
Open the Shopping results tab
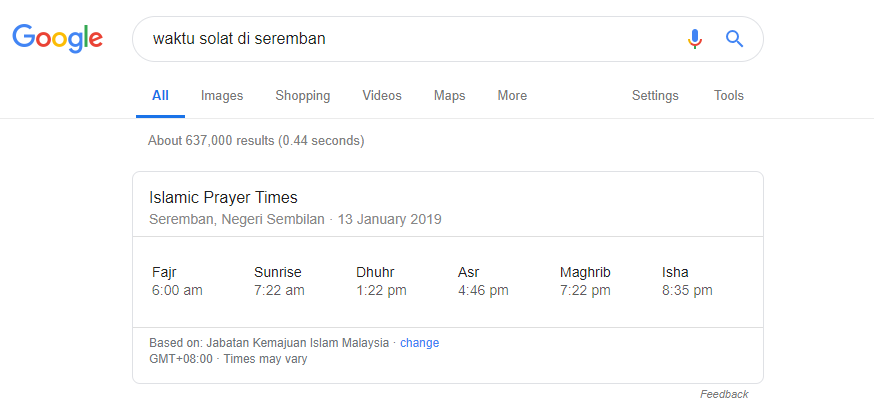pyautogui.click(x=302, y=96)
